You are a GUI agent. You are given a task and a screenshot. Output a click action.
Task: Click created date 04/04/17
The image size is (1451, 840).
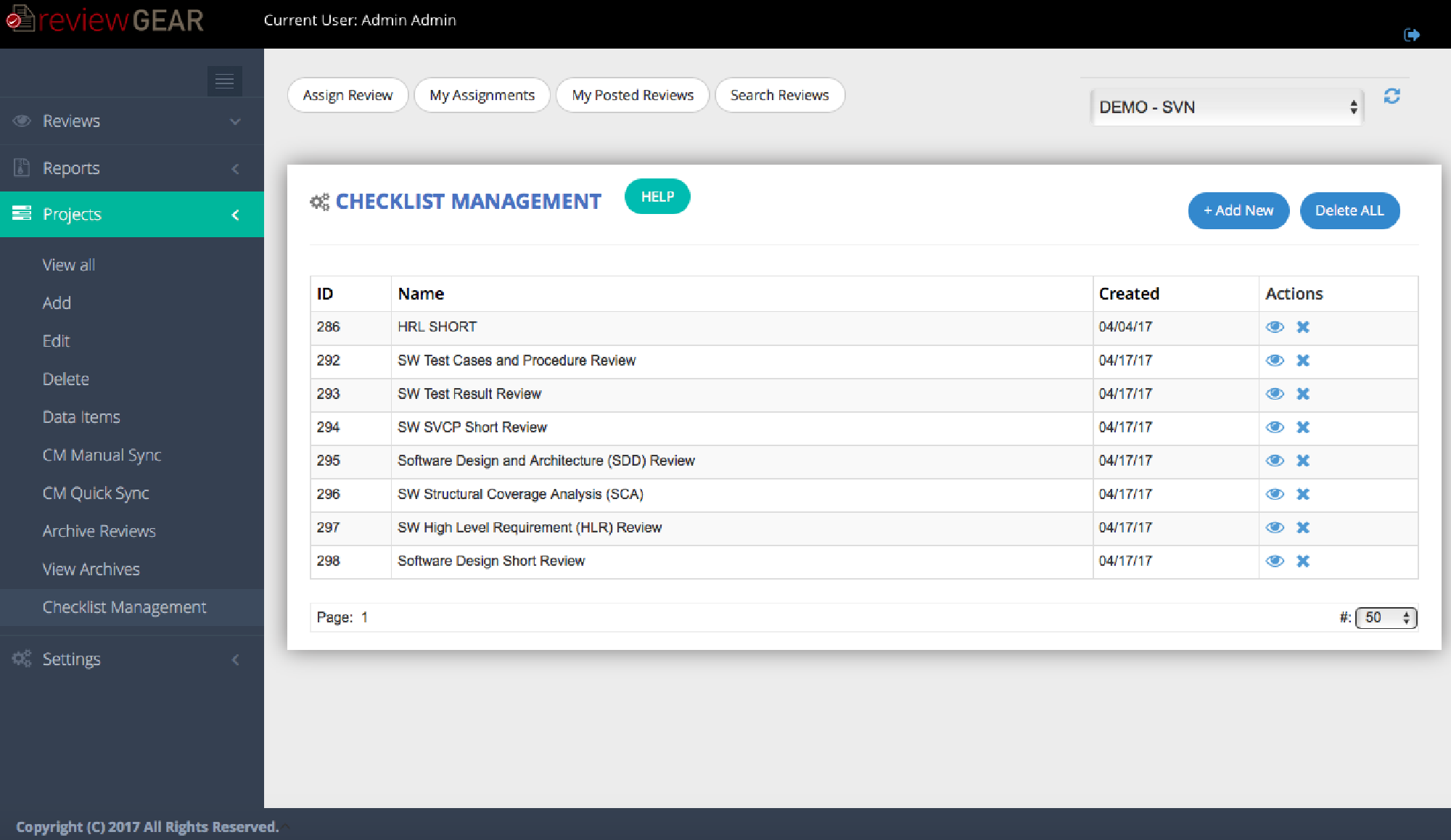click(1125, 327)
